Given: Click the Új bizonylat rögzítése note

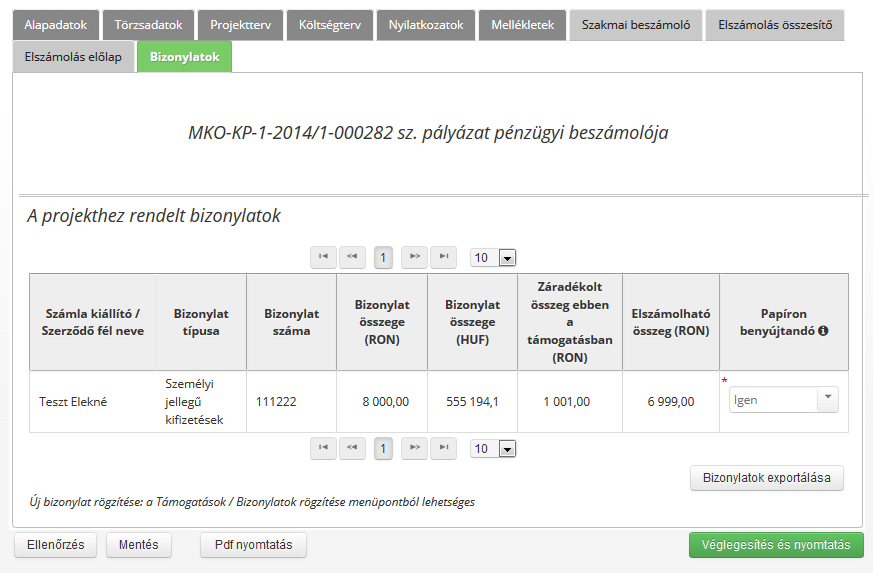Looking at the screenshot, I should 252,502.
